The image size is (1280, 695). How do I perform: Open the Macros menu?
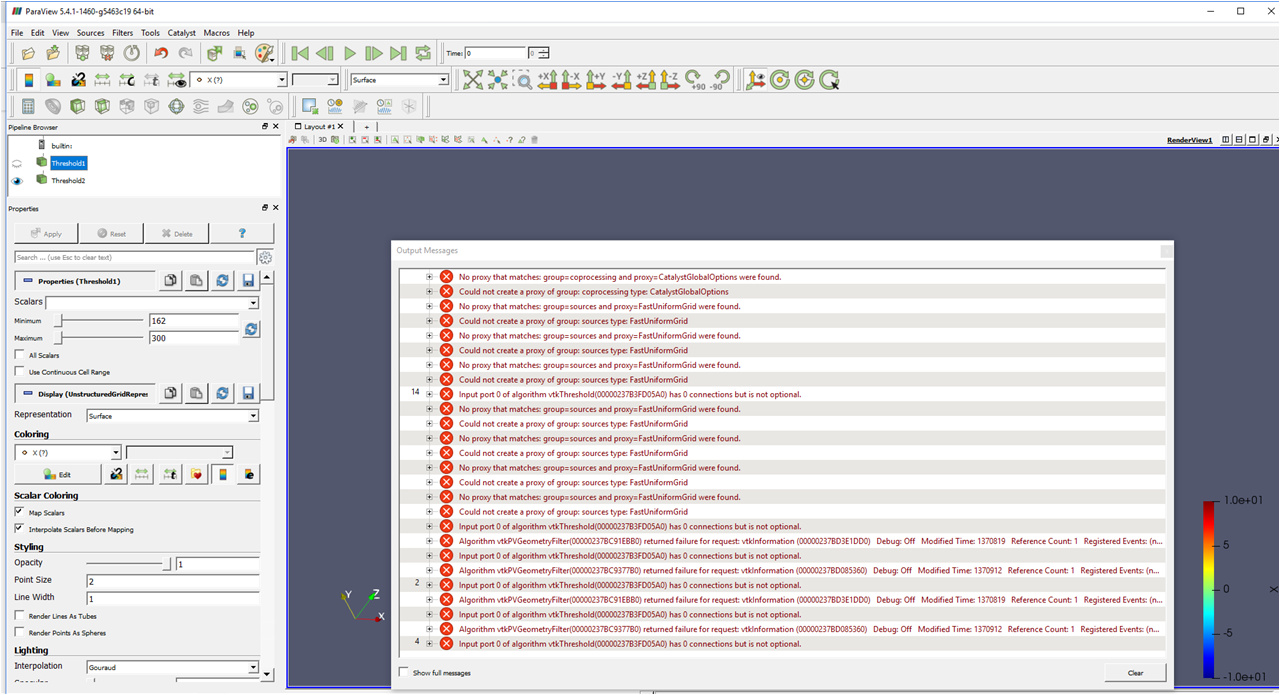(217, 33)
